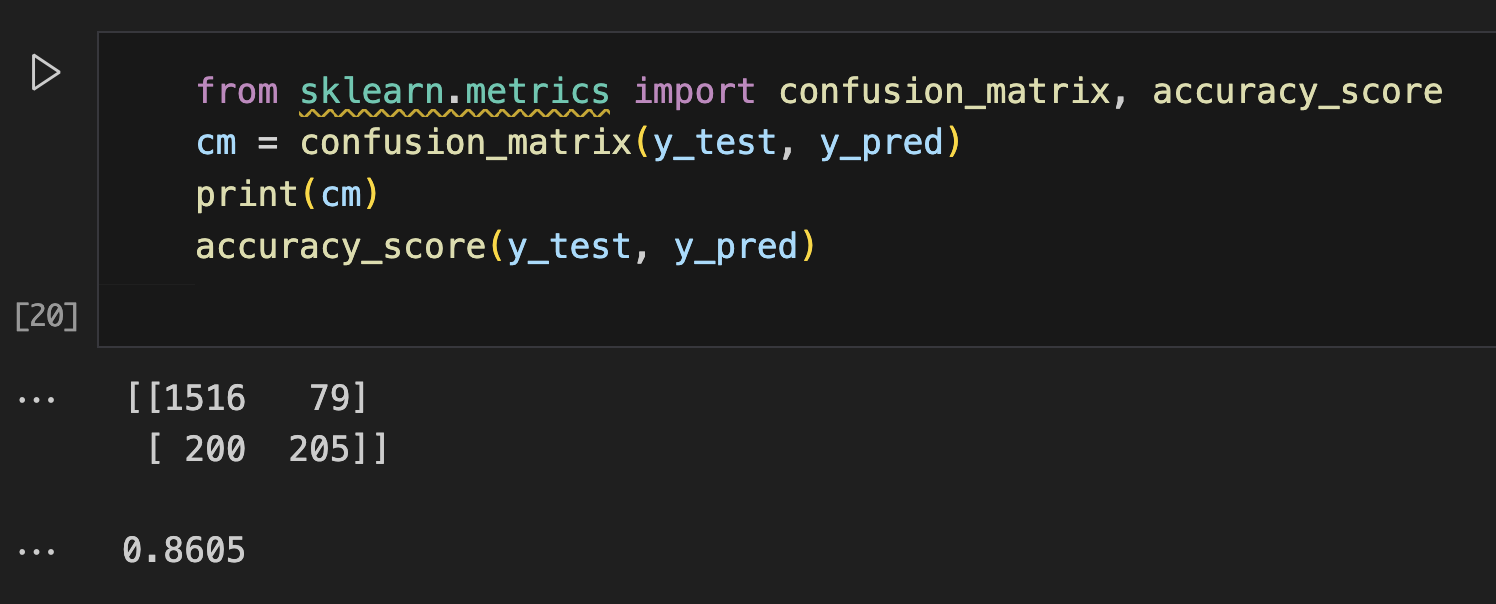Viewport: 1496px width, 604px height.
Task: Place the cursor on the 'metrics' submodule text
Action: point(537,92)
